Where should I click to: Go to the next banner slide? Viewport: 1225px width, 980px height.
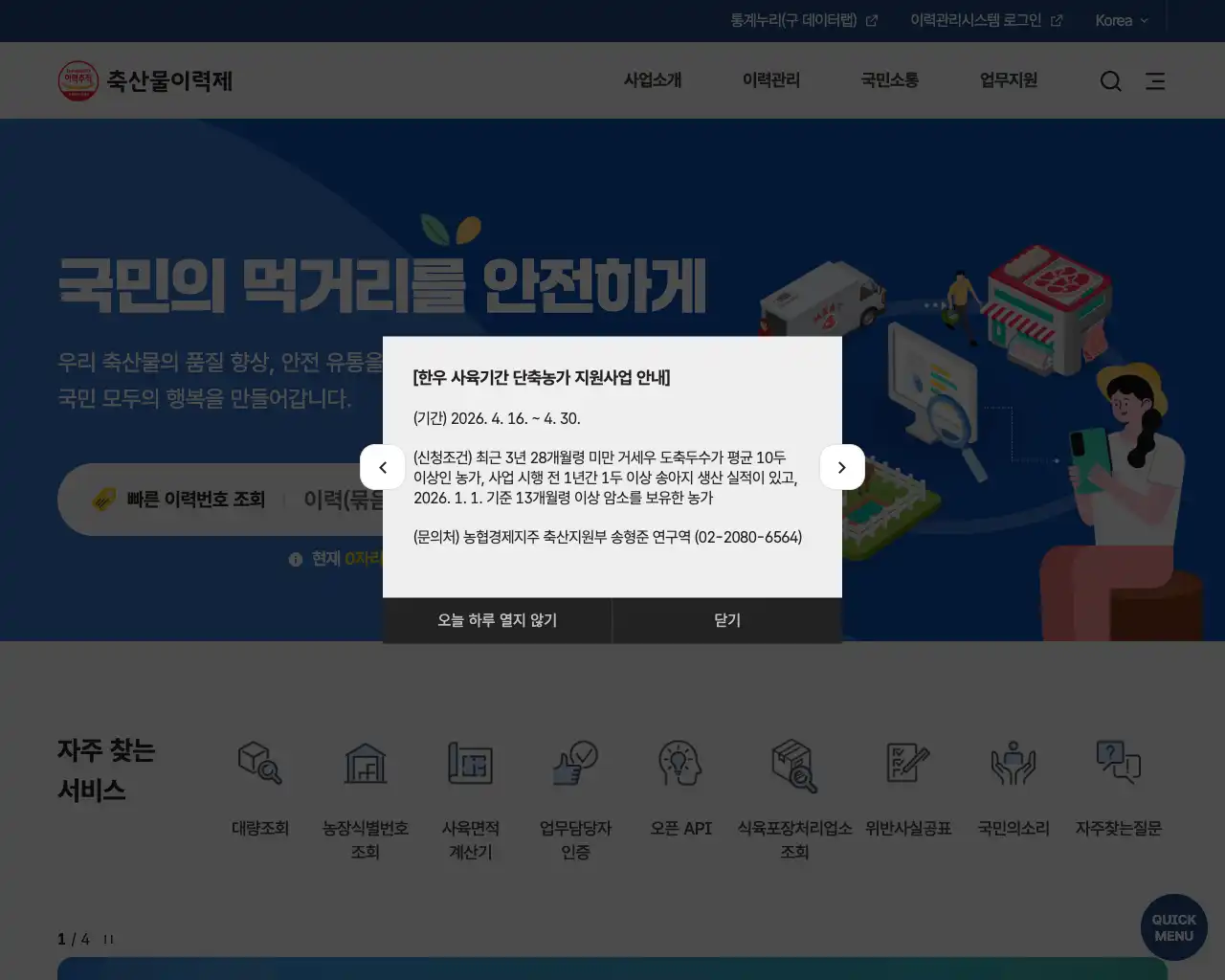tap(842, 467)
